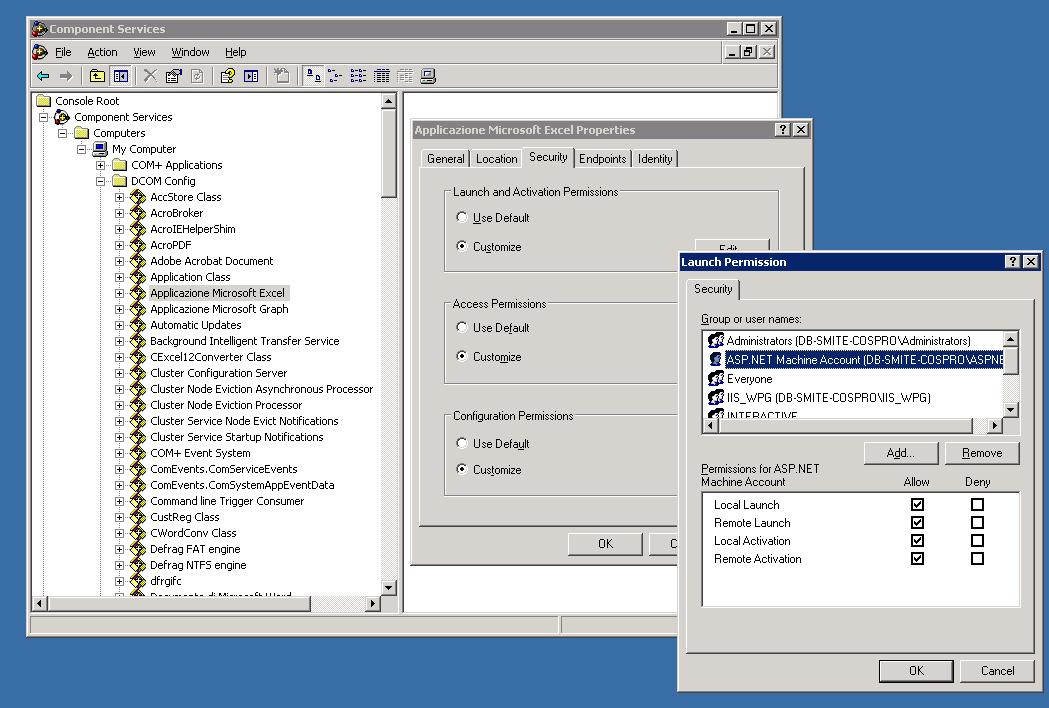Viewport: 1049px width, 708px height.
Task: Click user names list horizontal scroll right arrow
Action: click(995, 426)
